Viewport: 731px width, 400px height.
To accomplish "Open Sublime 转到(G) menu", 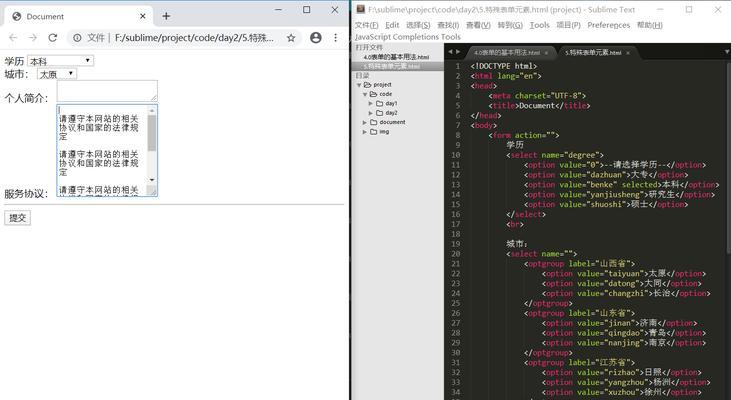I will (x=510, y=25).
